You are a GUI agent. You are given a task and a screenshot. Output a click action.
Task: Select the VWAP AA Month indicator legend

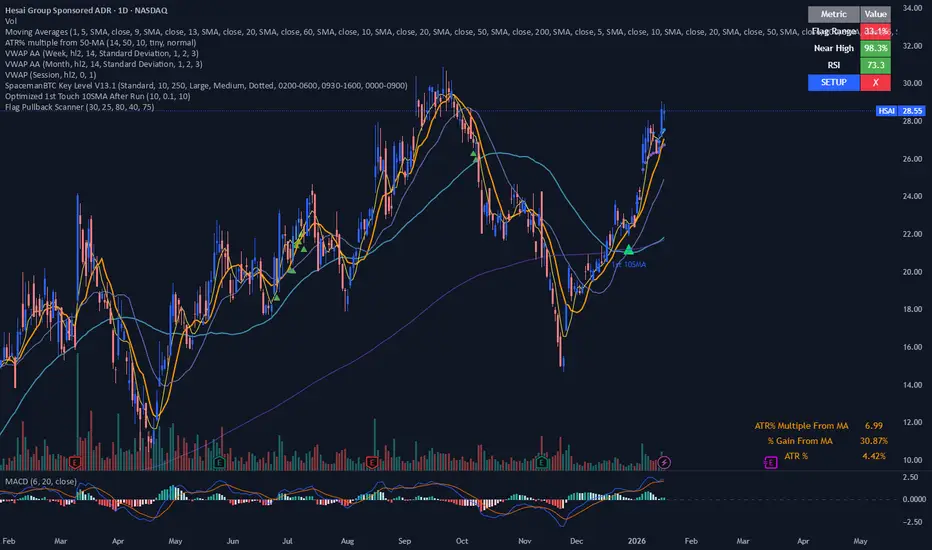[x=103, y=64]
